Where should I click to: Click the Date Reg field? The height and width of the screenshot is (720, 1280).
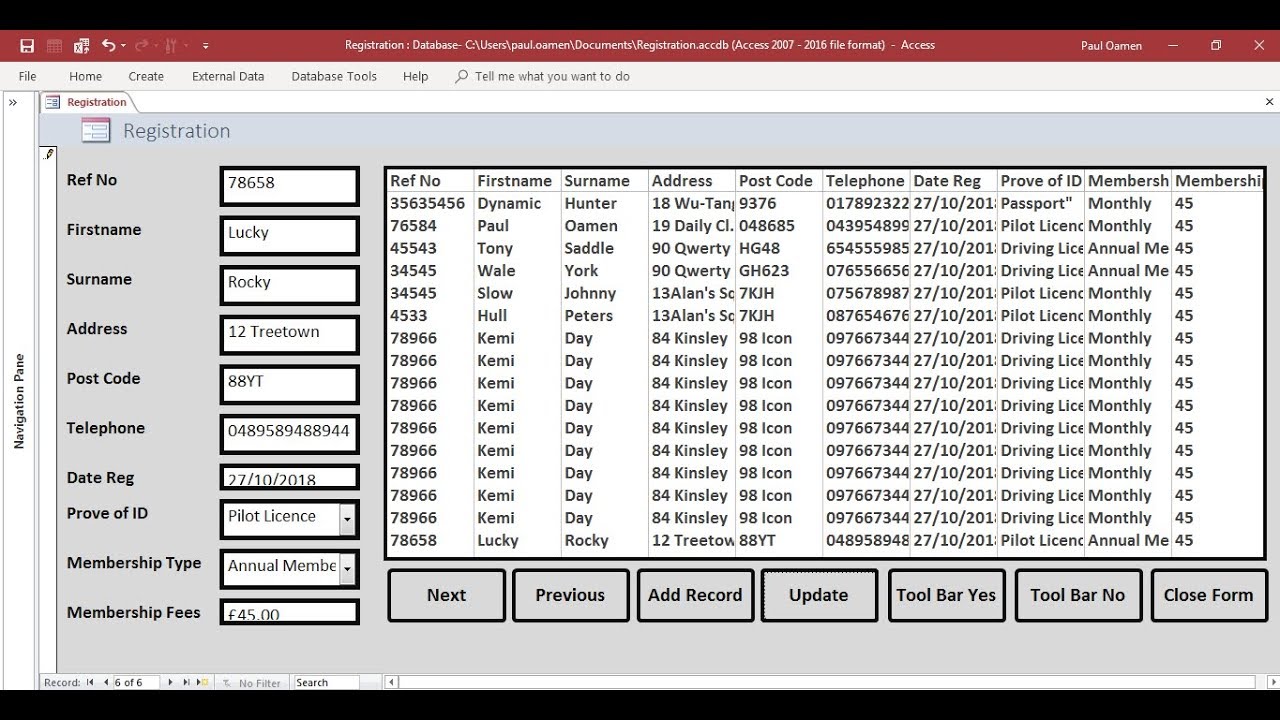[289, 477]
